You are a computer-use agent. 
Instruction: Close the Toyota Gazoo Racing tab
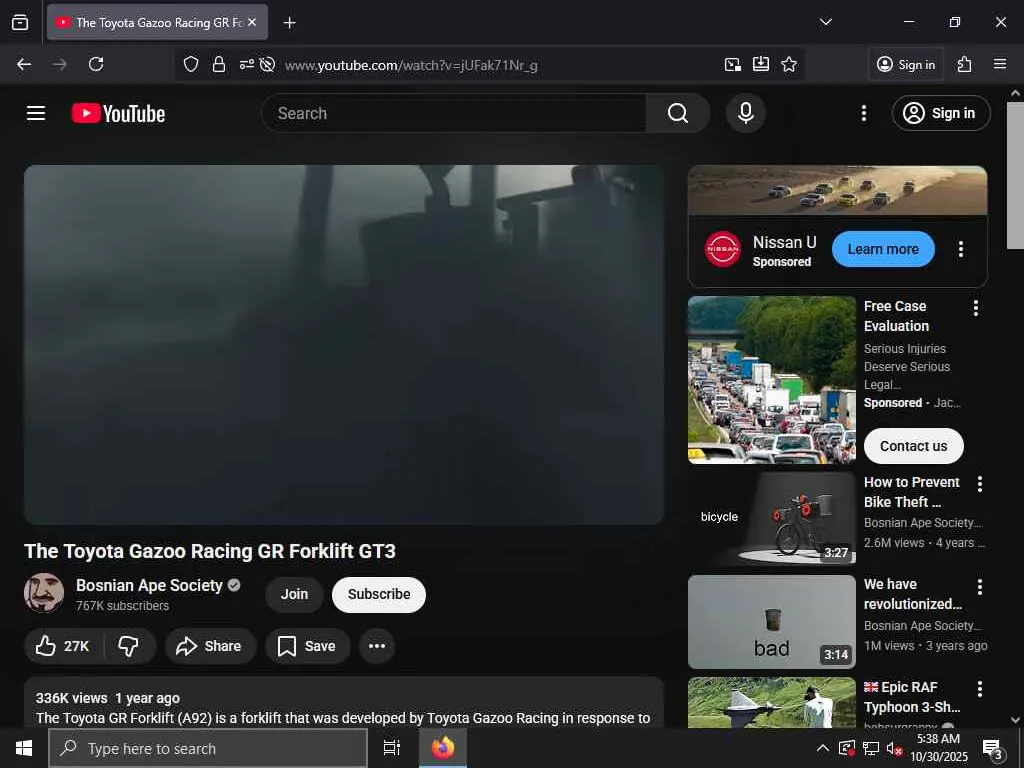[252, 22]
